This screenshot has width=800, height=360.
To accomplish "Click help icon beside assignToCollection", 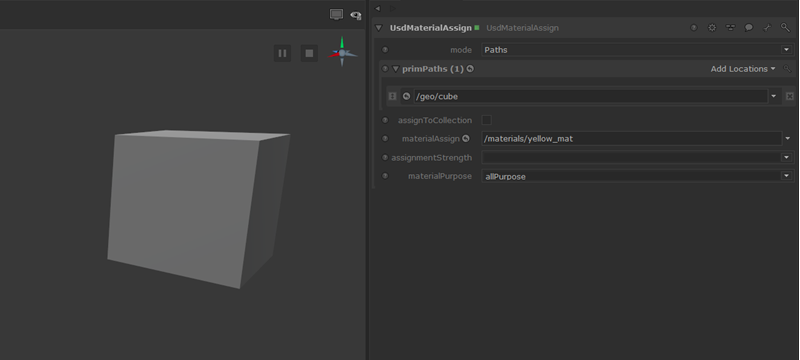I will point(385,120).
